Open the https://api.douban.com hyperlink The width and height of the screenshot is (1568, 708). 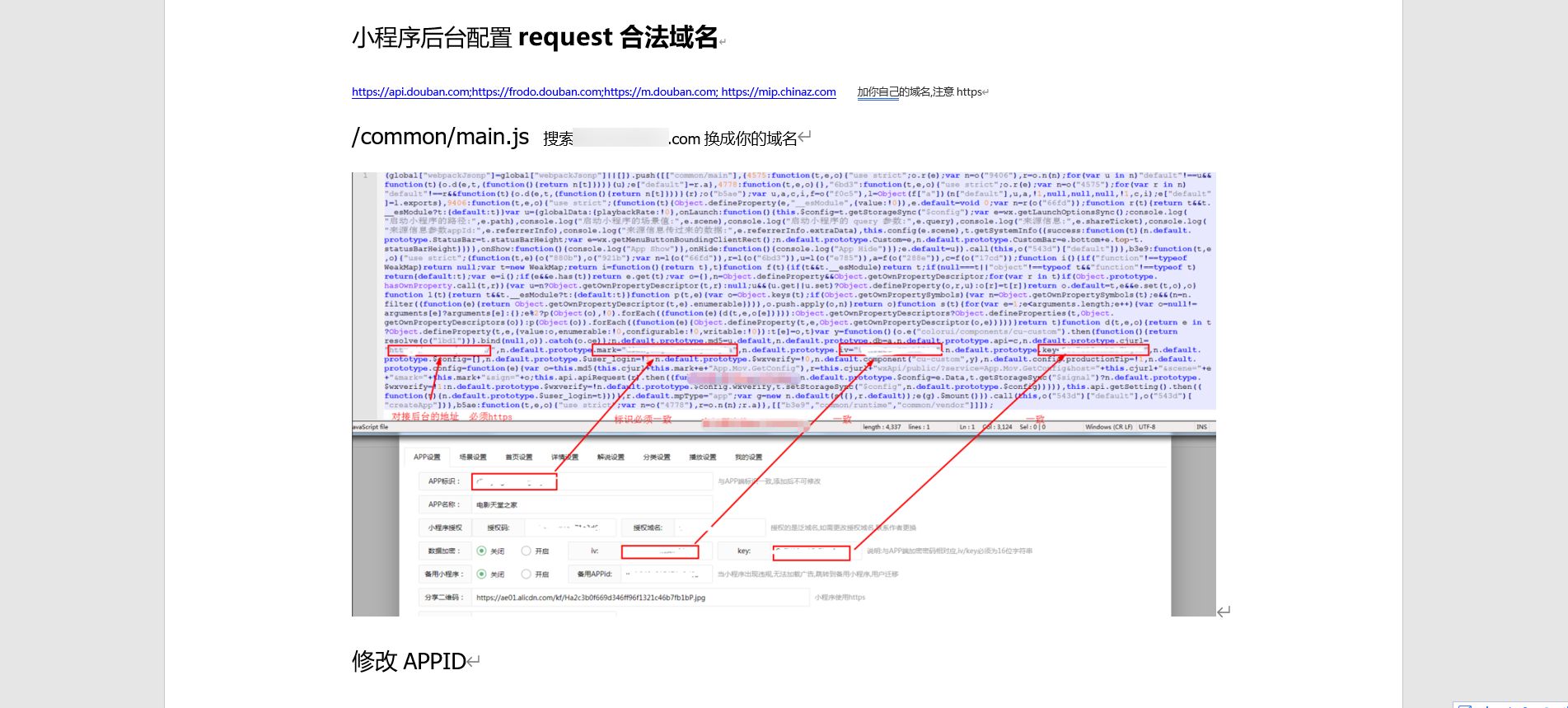coord(410,92)
